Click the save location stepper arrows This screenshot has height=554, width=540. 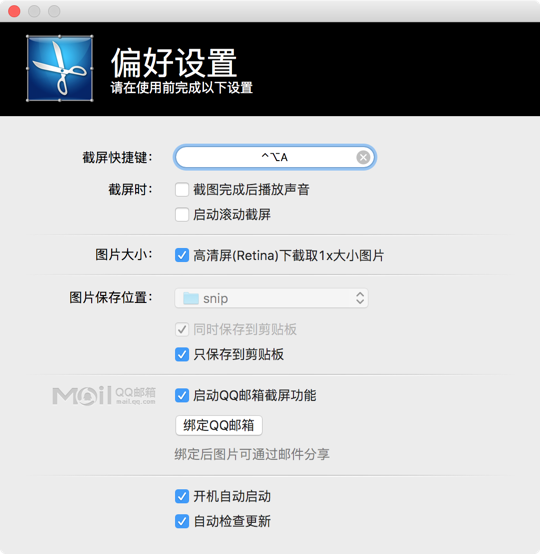[x=360, y=298]
